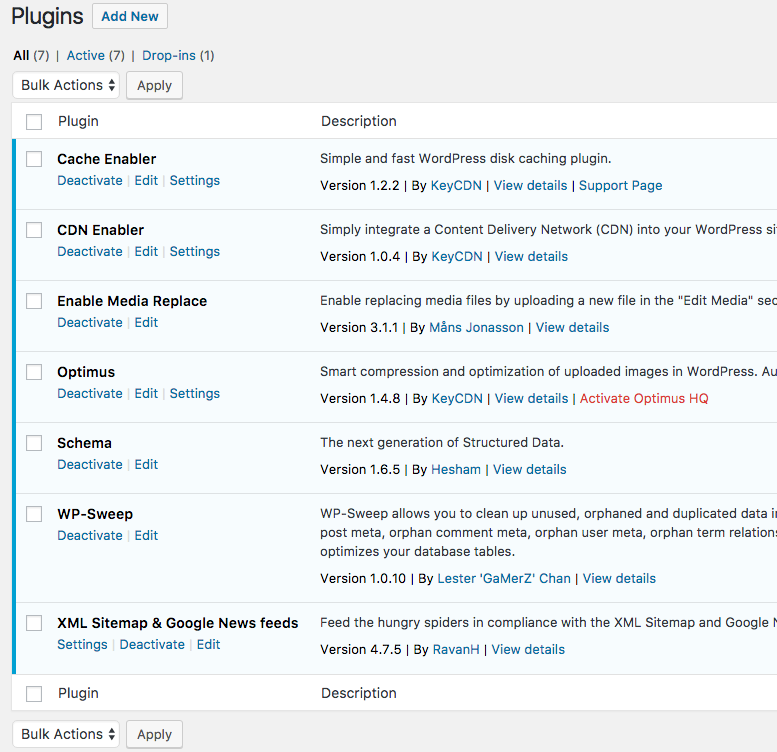Click the Plugin column header at top

[78, 121]
